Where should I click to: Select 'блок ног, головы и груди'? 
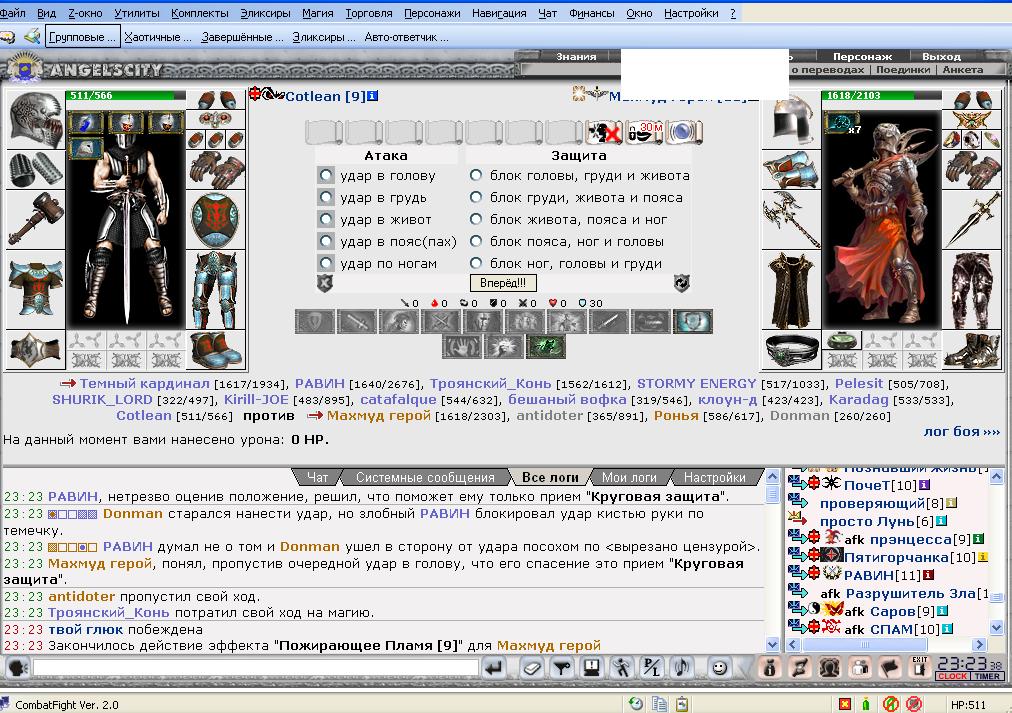[x=476, y=263]
